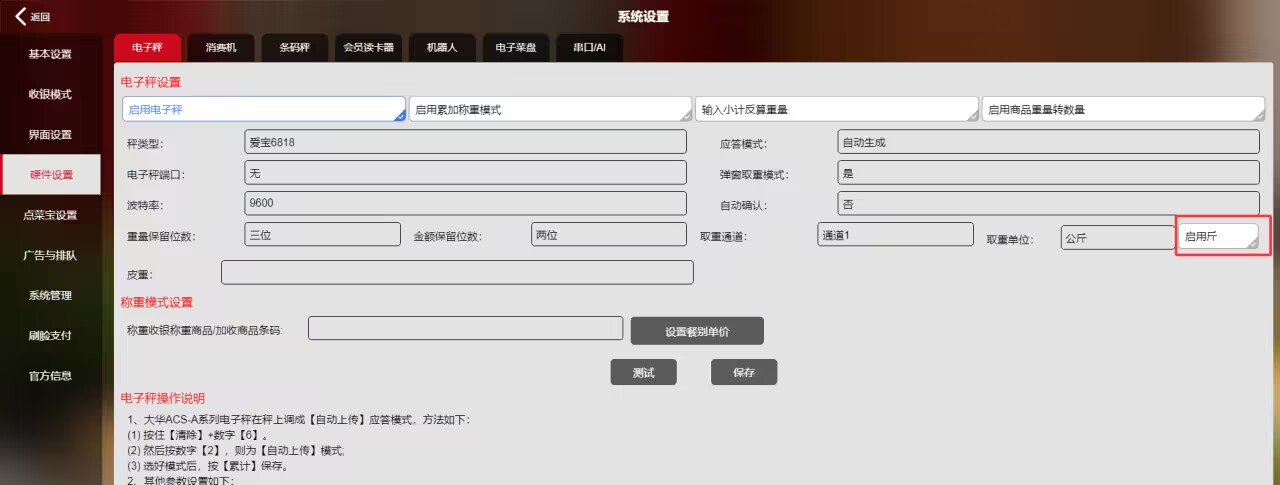This screenshot has height=485, width=1280.
Task: Select the 机器人 tab
Action: 442,47
